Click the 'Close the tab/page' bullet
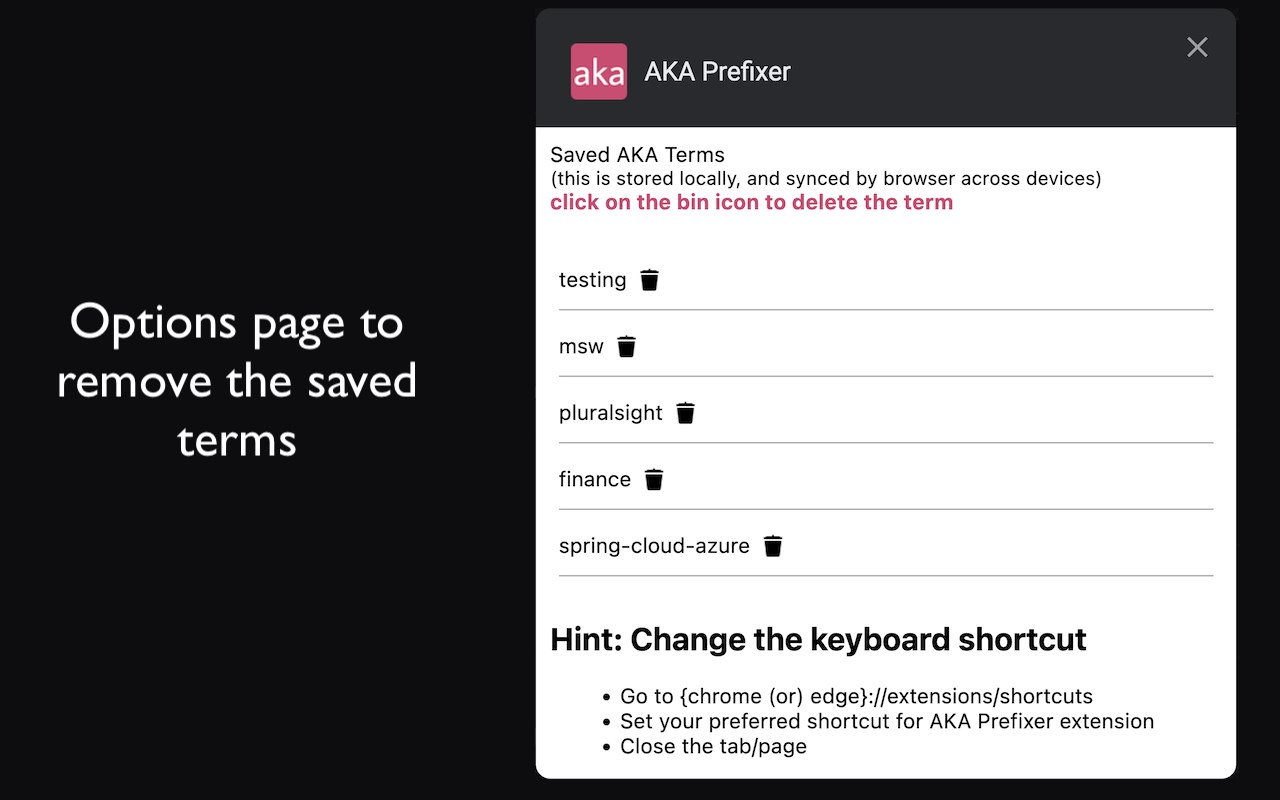This screenshot has height=800, width=1280. coord(713,746)
